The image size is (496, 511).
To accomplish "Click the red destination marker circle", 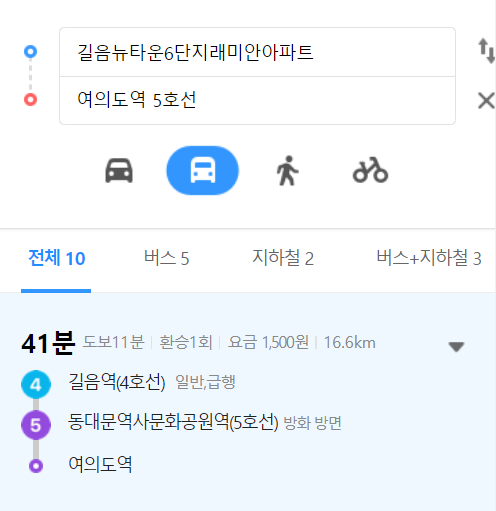I will click(x=30, y=100).
